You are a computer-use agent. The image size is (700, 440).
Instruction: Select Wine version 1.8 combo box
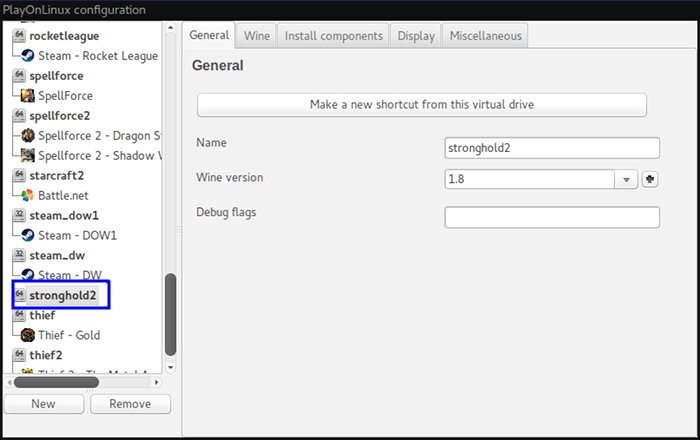(x=541, y=179)
